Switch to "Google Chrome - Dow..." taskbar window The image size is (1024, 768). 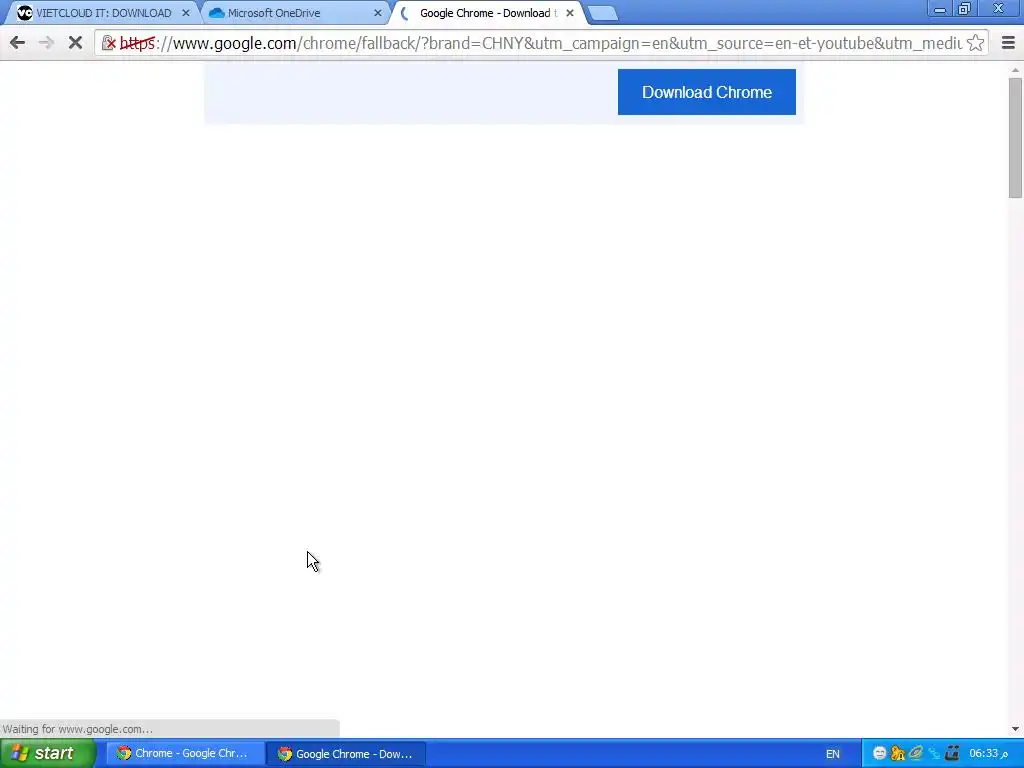pos(346,754)
